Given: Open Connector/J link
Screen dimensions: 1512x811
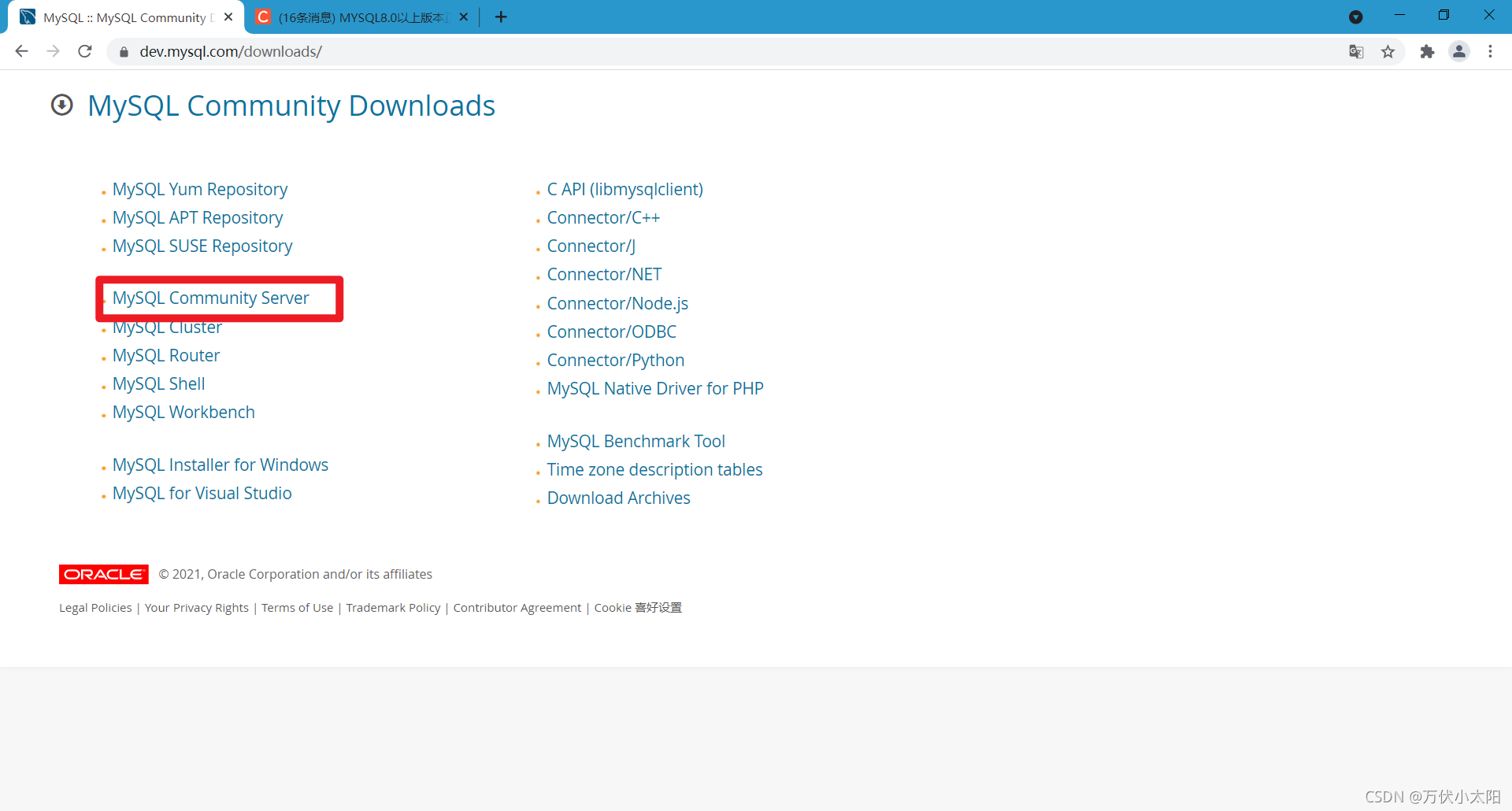Looking at the screenshot, I should [591, 246].
